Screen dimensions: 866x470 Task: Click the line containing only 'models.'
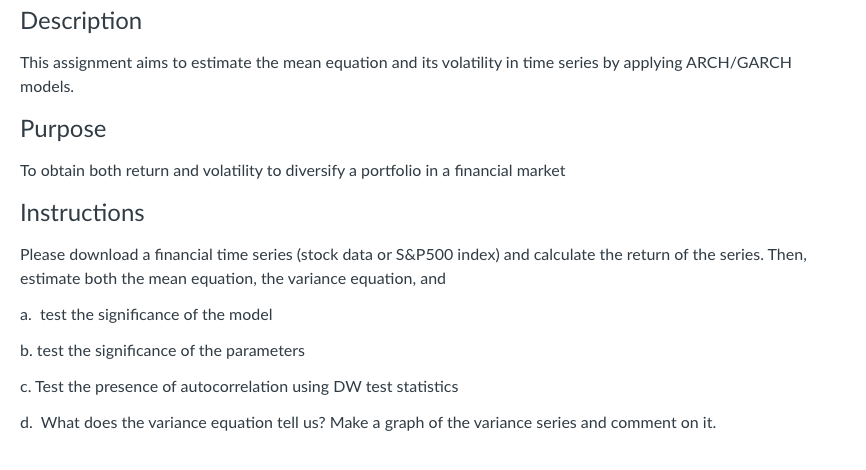point(47,87)
